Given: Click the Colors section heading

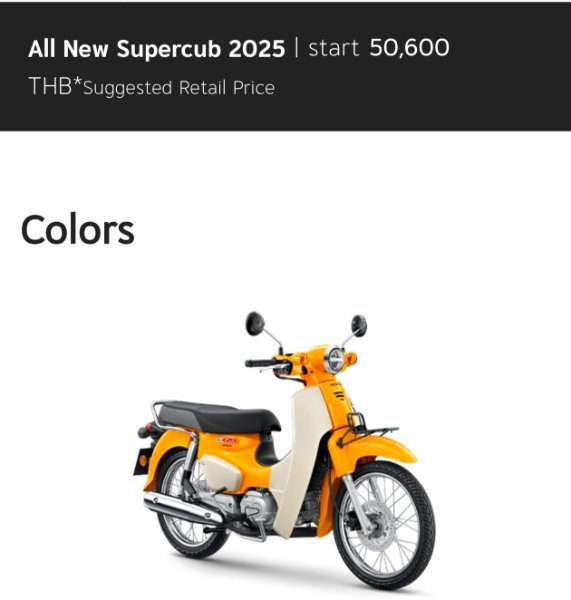Looking at the screenshot, I should [x=78, y=229].
